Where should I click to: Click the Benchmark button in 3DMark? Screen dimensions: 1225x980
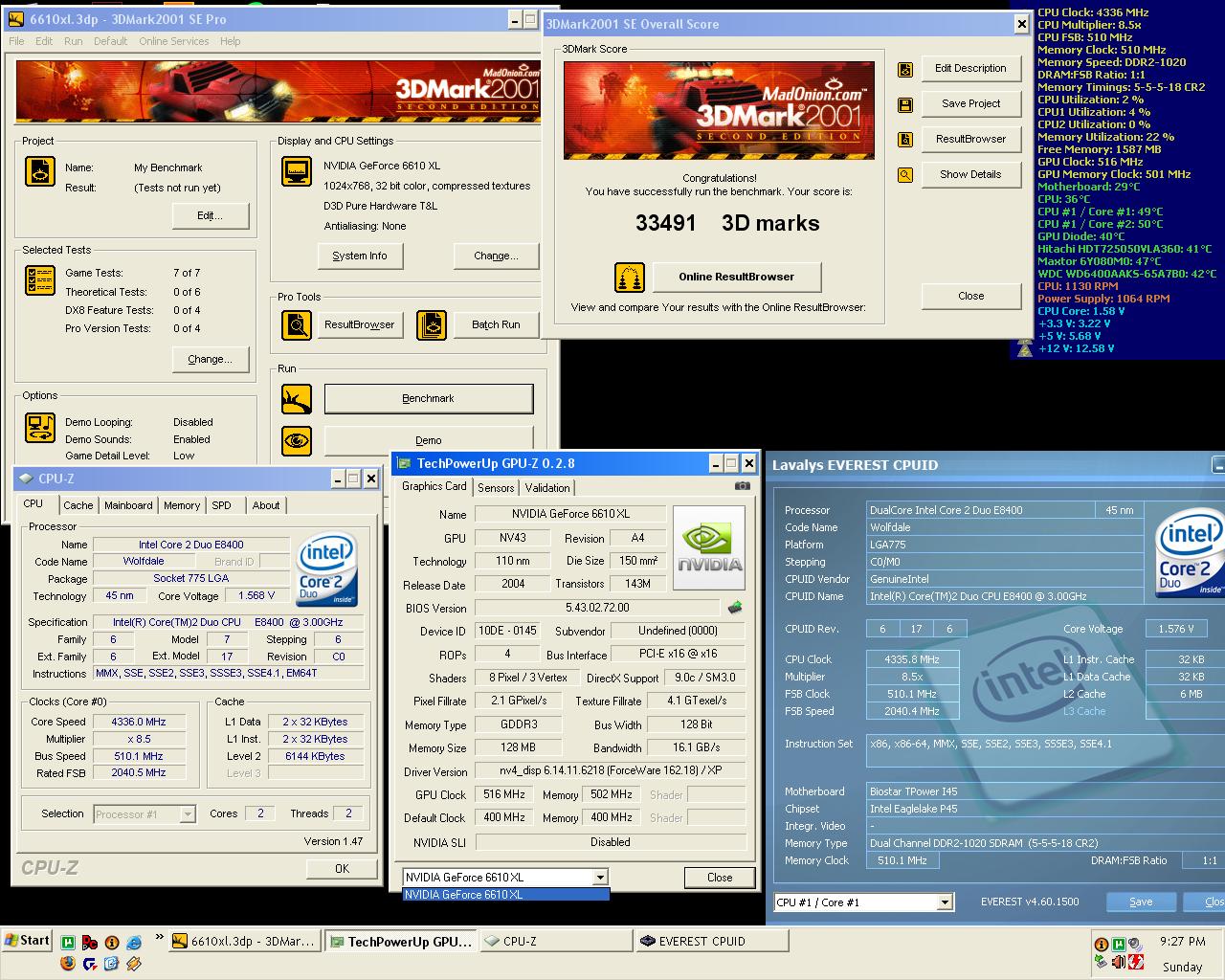pos(429,399)
